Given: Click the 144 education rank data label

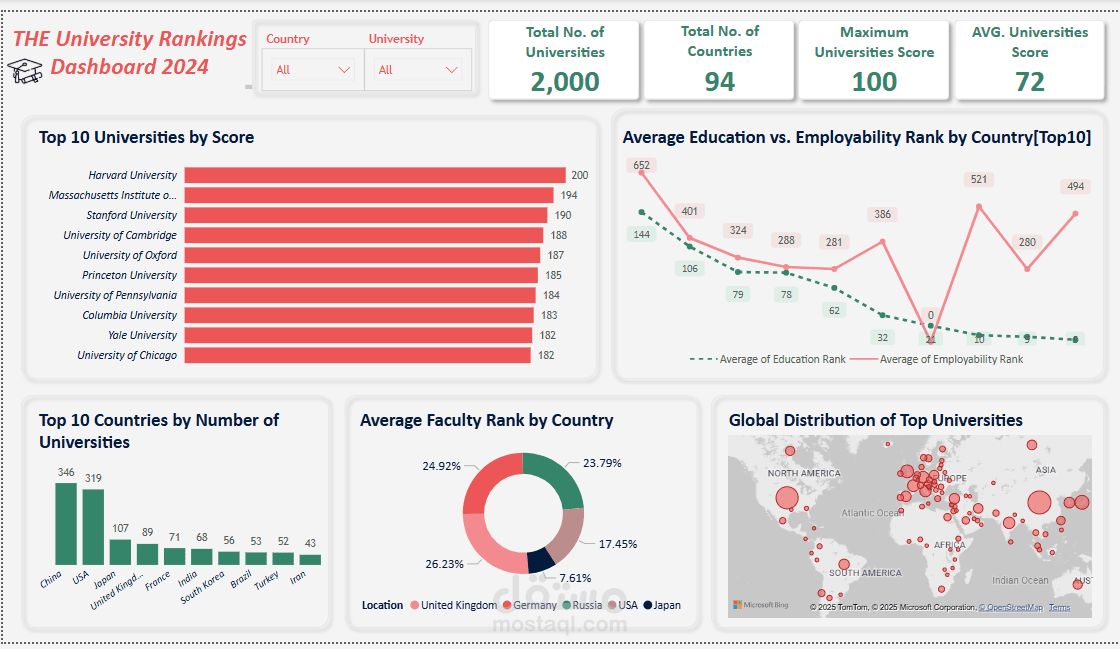Looking at the screenshot, I should coord(641,234).
